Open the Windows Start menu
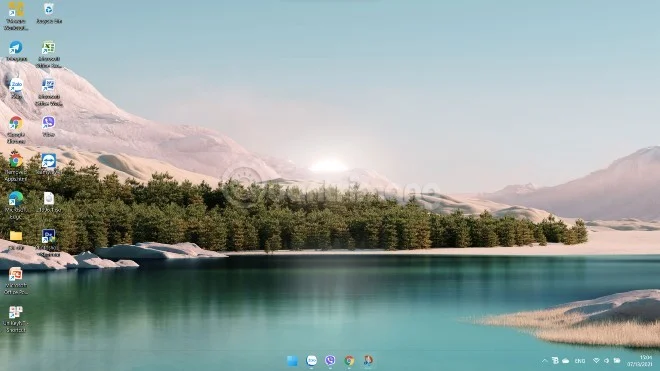This screenshot has height=371, width=660. click(292, 360)
